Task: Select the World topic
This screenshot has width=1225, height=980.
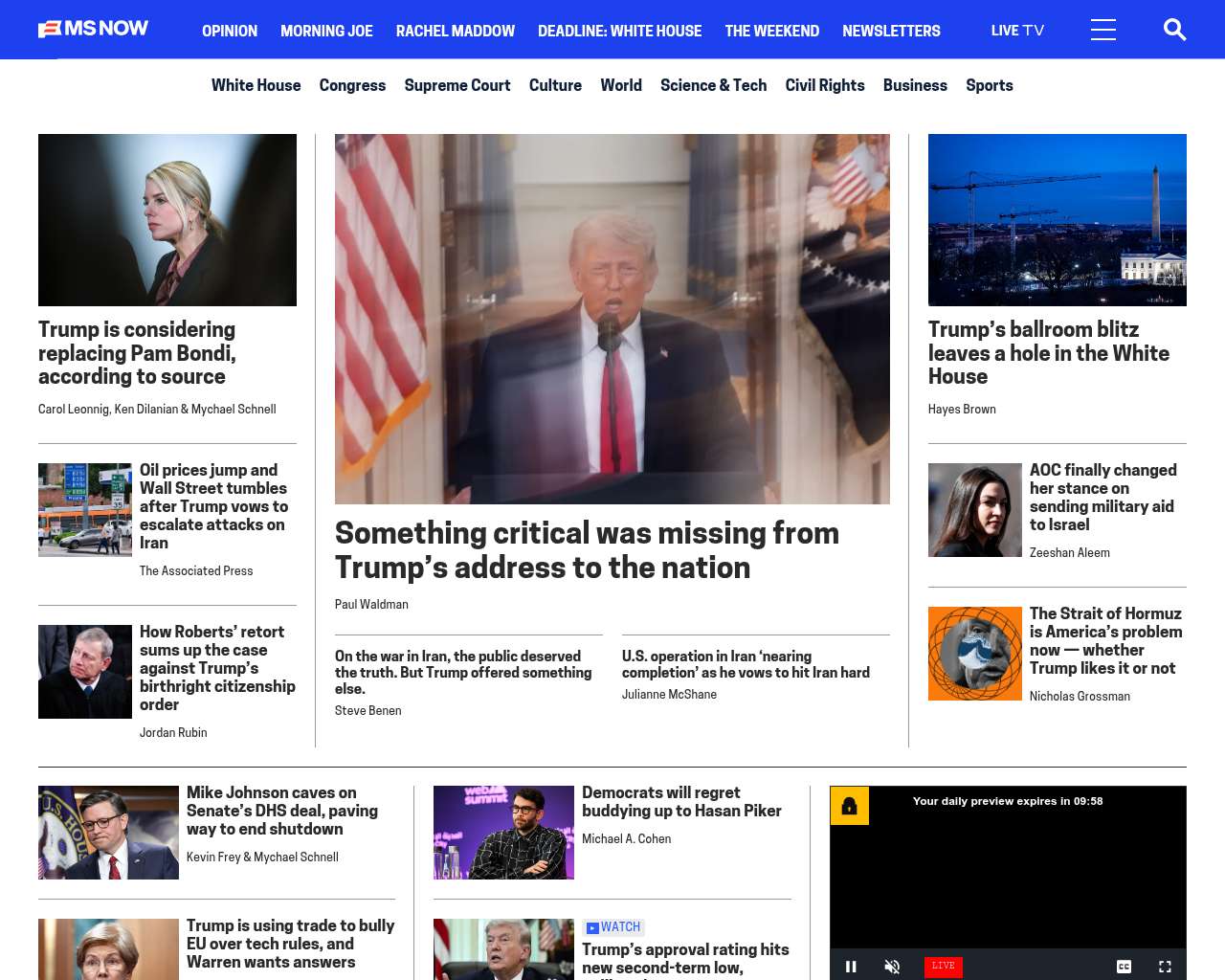Action: (621, 85)
